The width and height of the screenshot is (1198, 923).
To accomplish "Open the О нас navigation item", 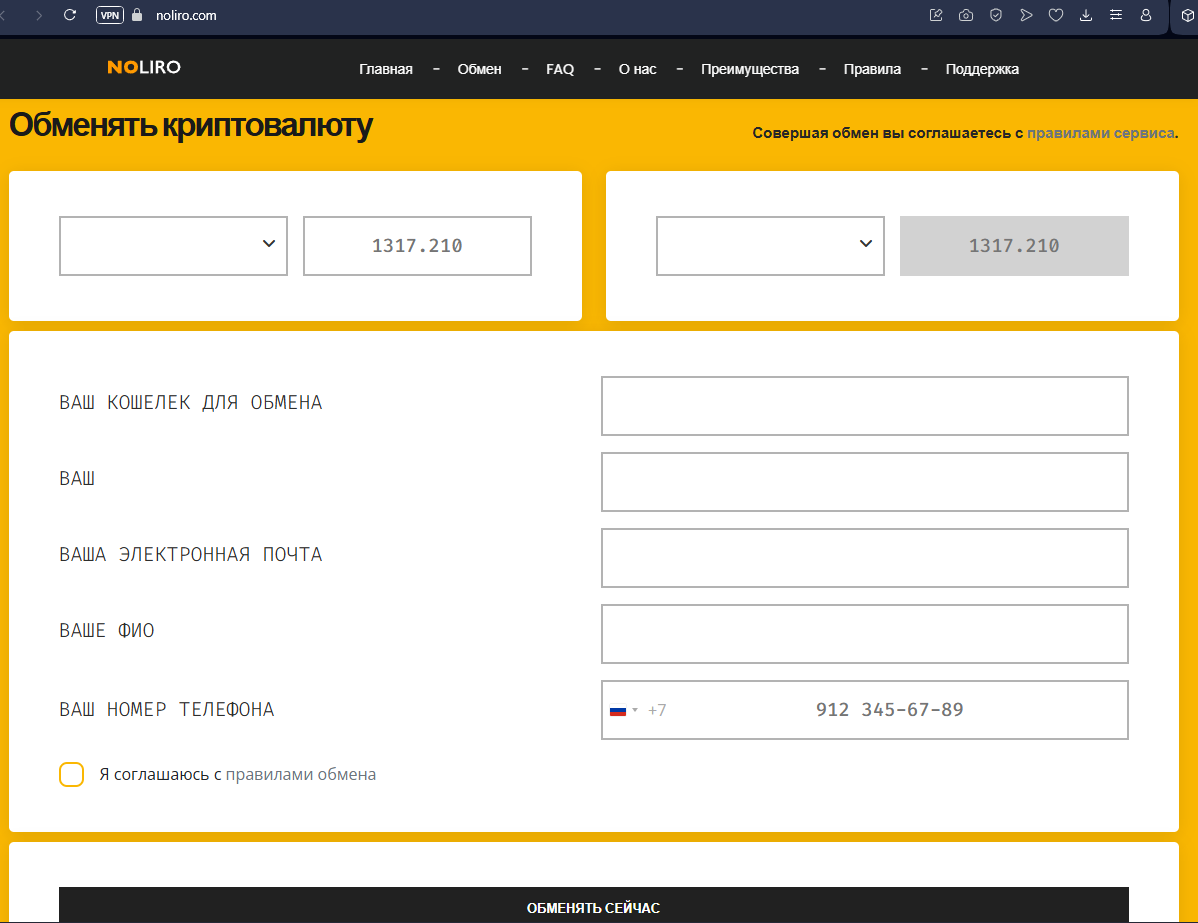I will point(637,69).
